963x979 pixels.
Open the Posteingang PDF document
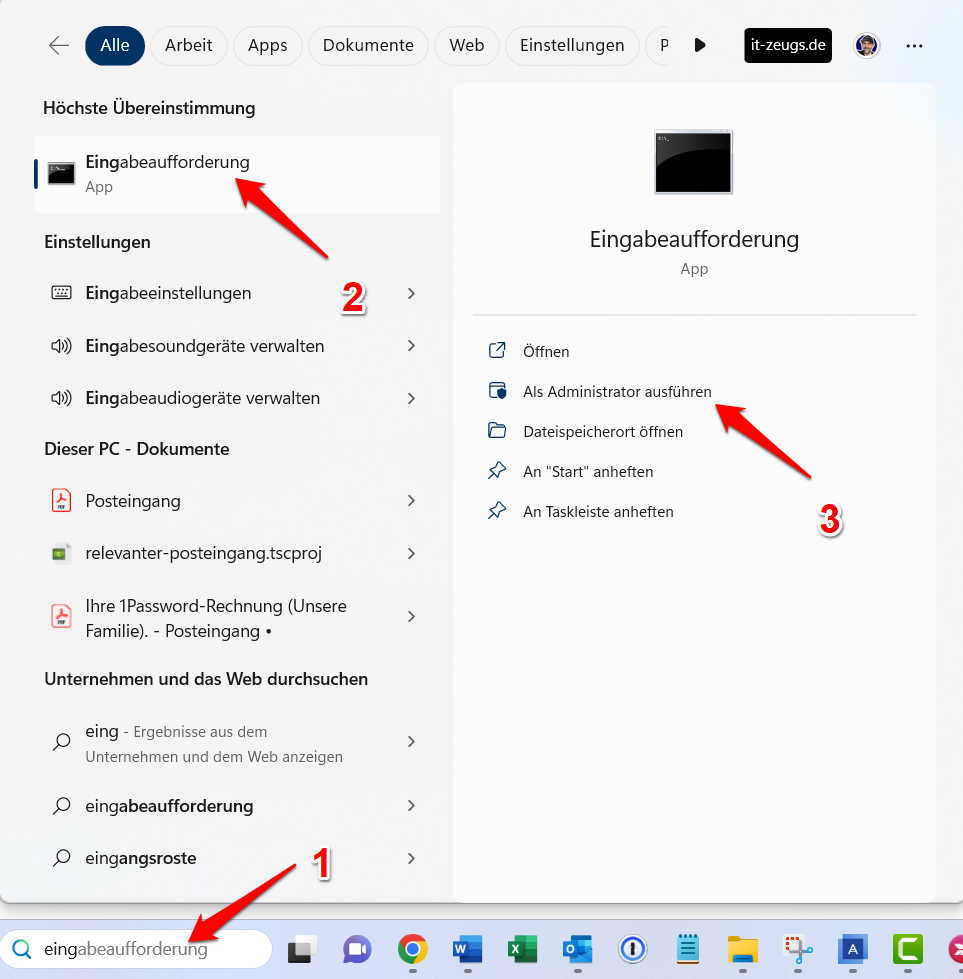[x=237, y=501]
